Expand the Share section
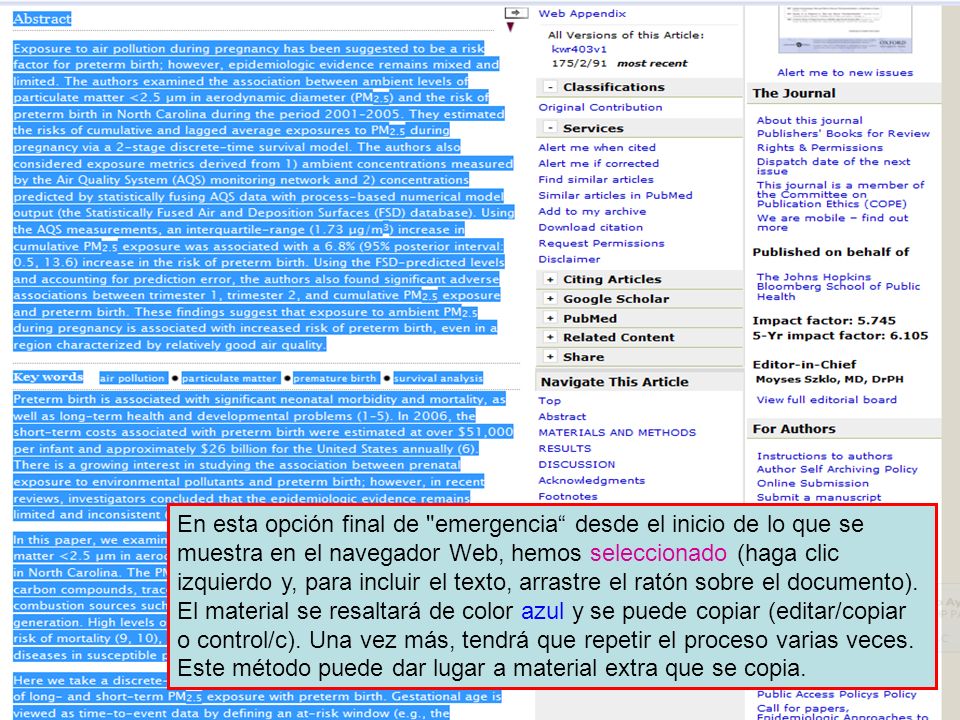The image size is (960, 720). (x=550, y=356)
